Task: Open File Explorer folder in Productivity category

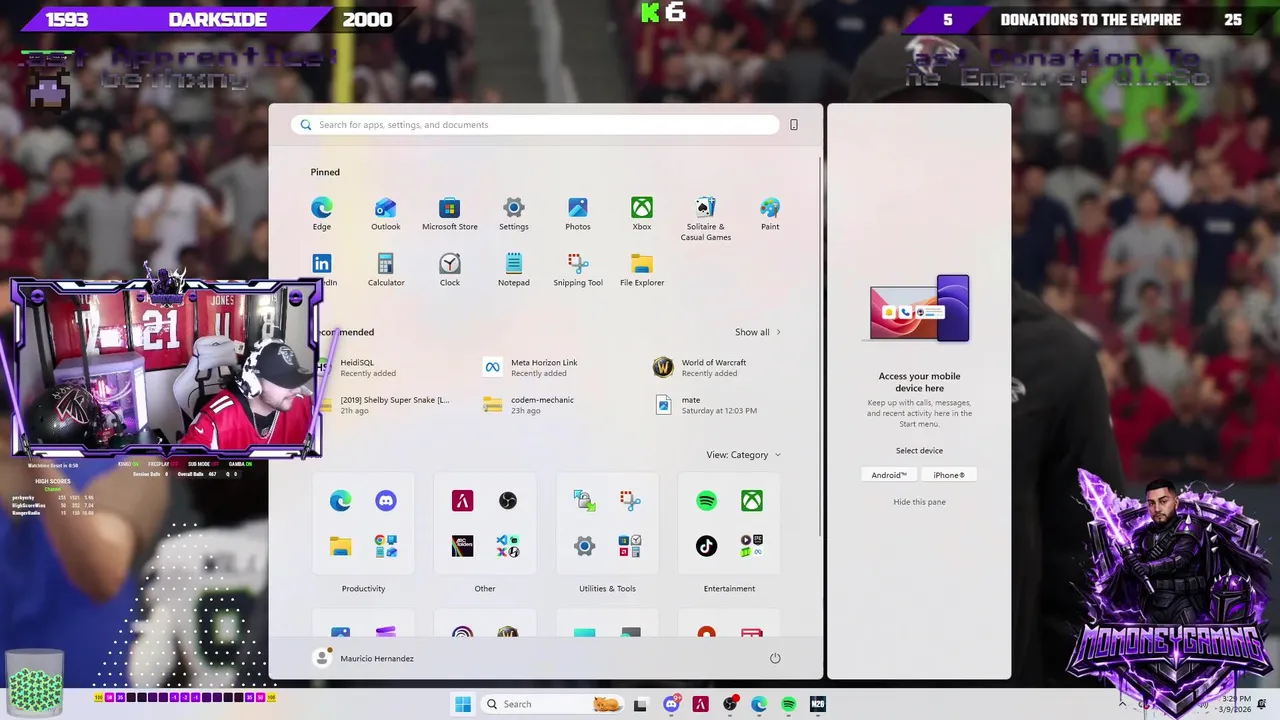Action: click(340, 546)
